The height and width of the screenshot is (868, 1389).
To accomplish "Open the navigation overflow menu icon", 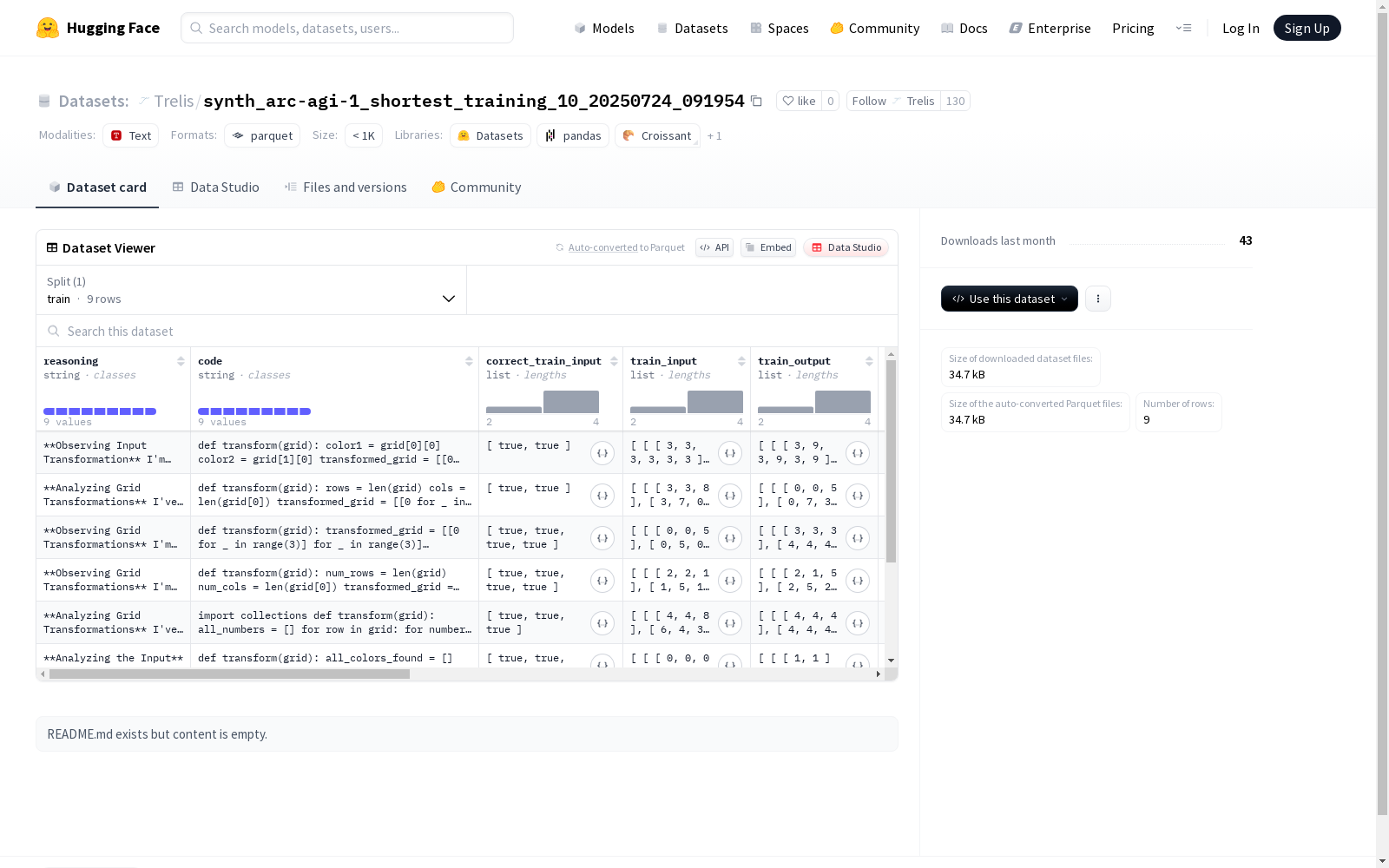I will click(1183, 28).
